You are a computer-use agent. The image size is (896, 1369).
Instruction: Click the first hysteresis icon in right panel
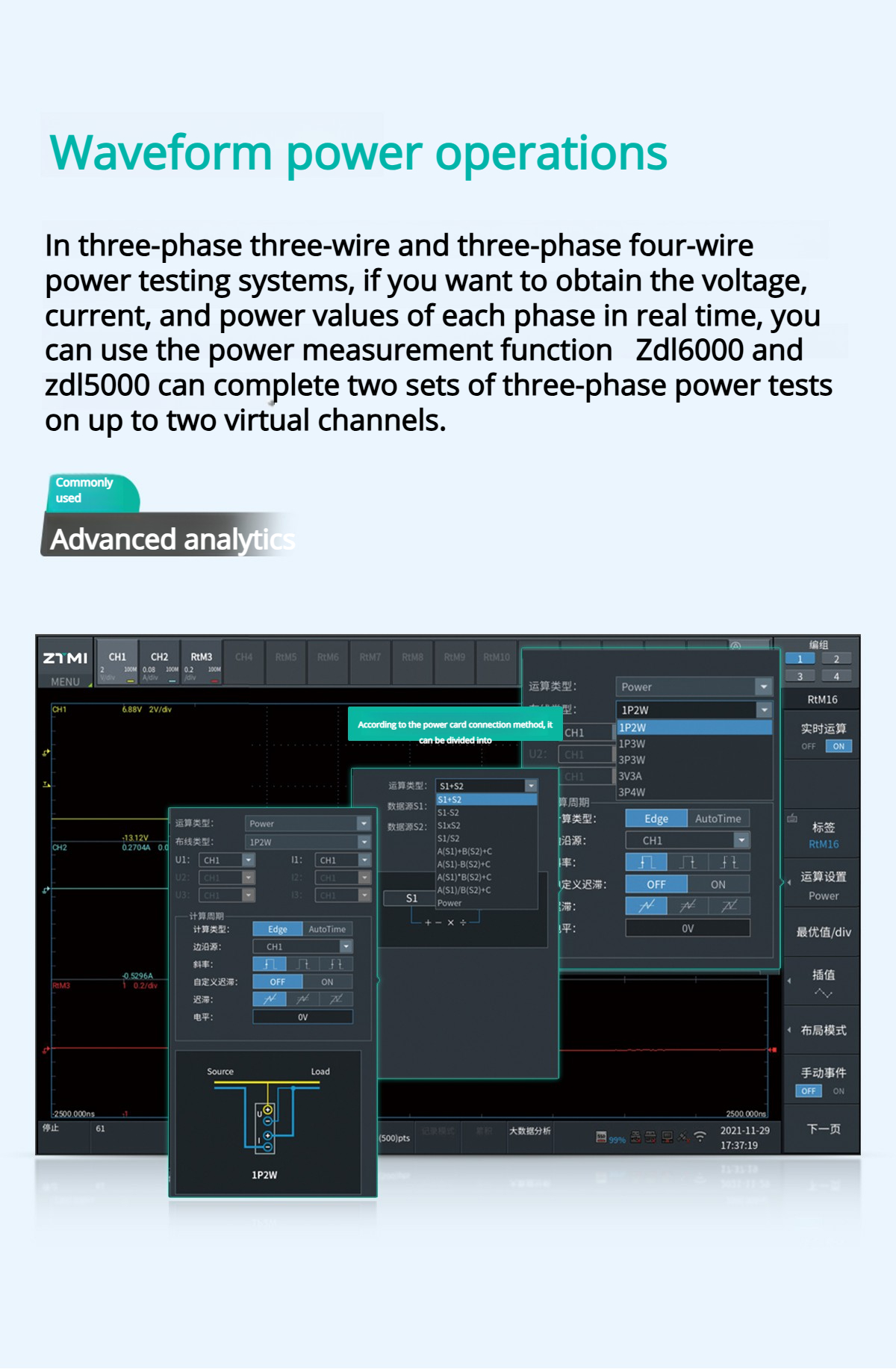pyautogui.click(x=646, y=906)
